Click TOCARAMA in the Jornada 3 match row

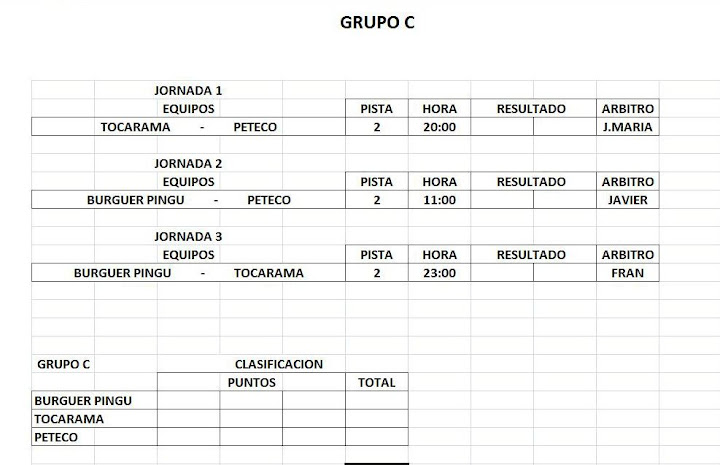point(269,273)
